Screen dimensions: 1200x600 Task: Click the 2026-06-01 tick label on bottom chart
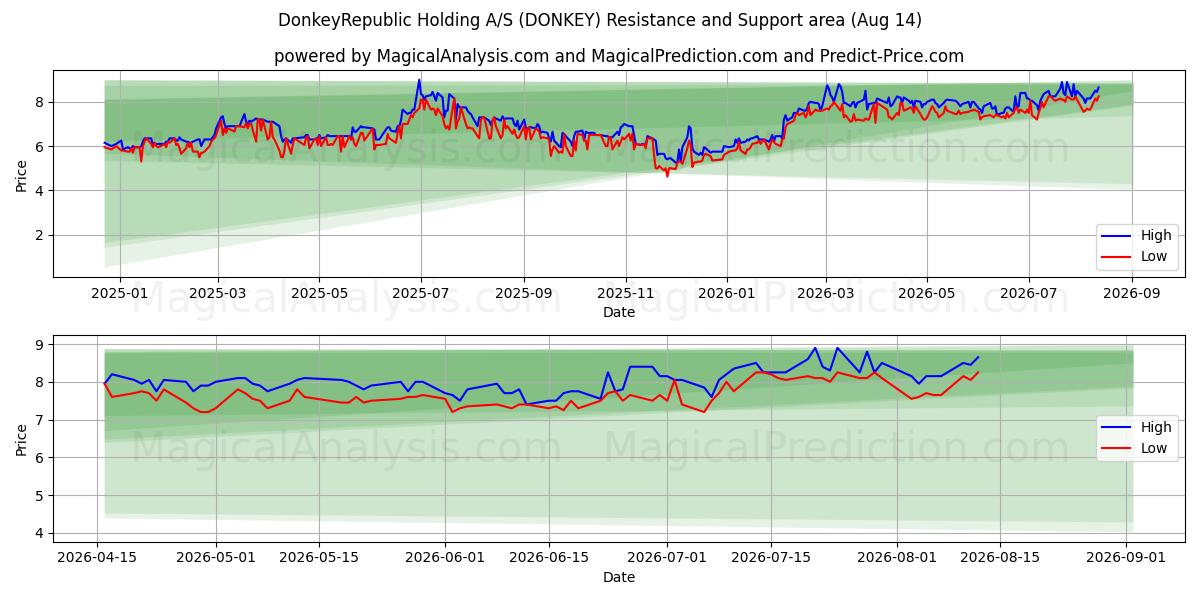tap(446, 560)
